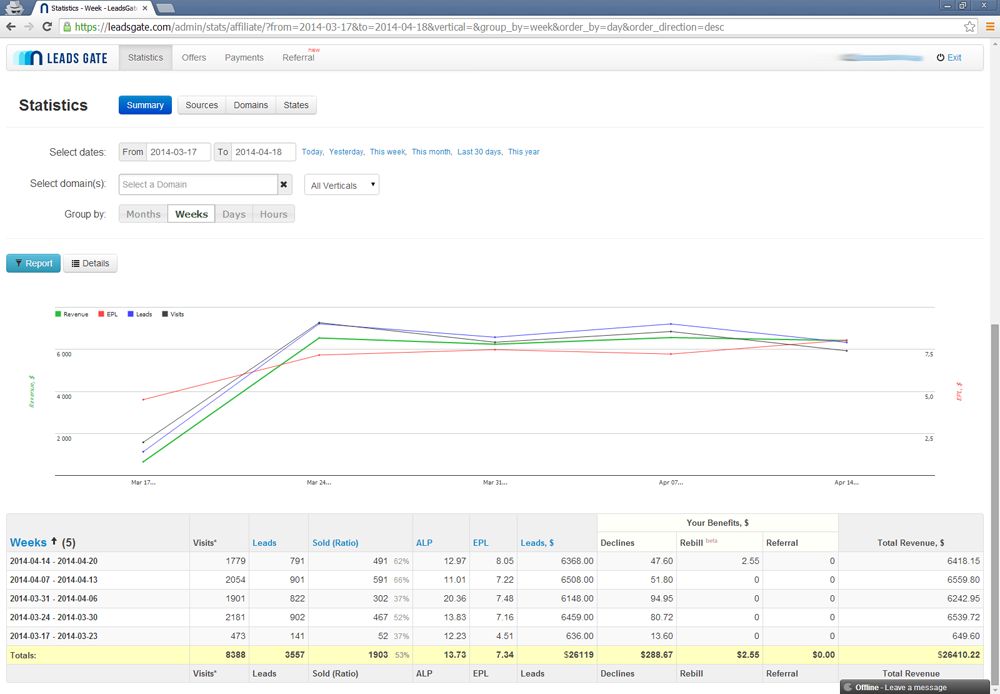
Task: Select the This month date shortcut
Action: [431, 152]
